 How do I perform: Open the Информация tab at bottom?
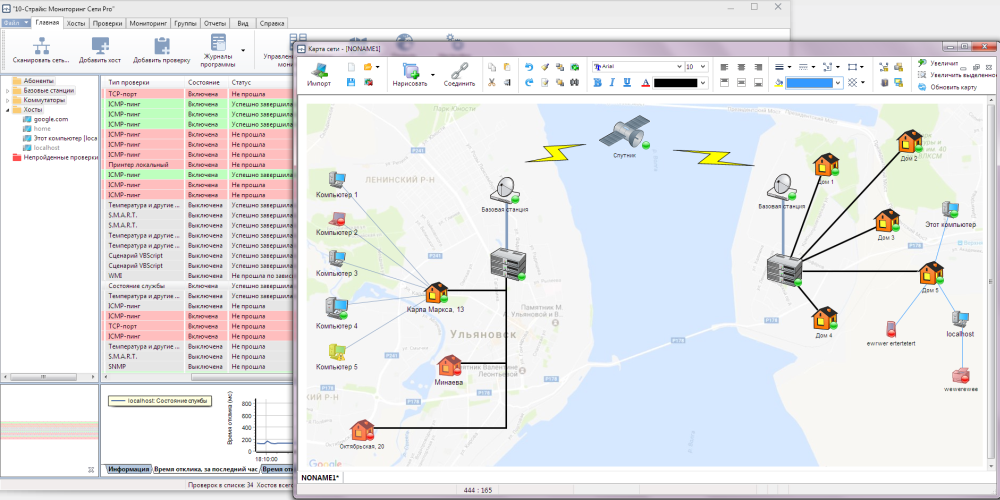click(x=129, y=469)
